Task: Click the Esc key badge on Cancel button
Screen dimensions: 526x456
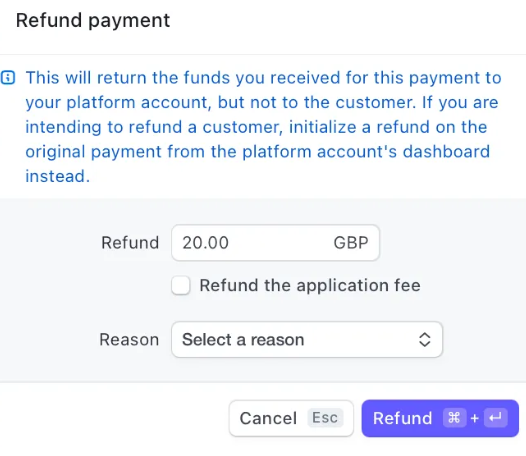Action: (325, 418)
